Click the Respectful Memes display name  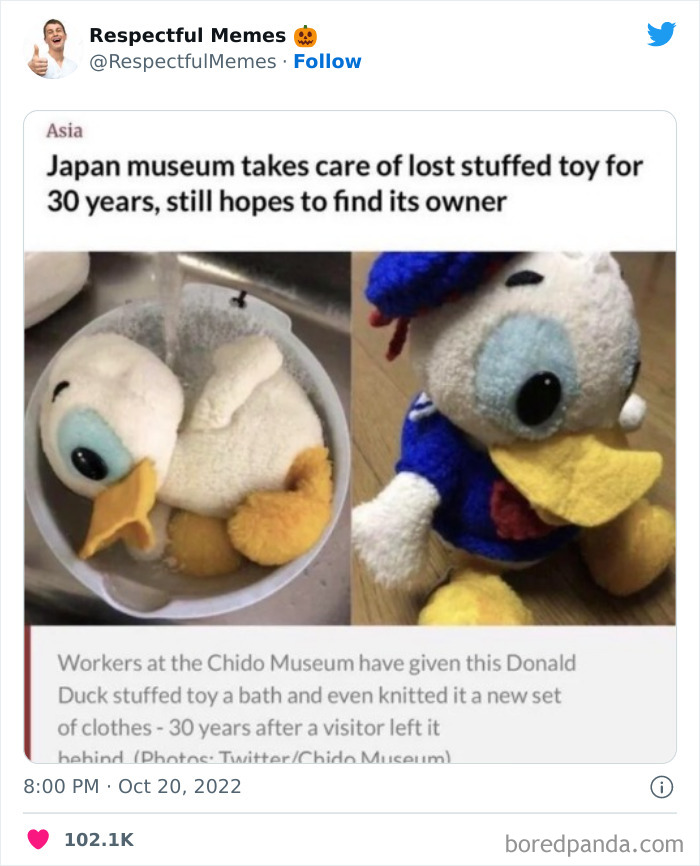187,35
